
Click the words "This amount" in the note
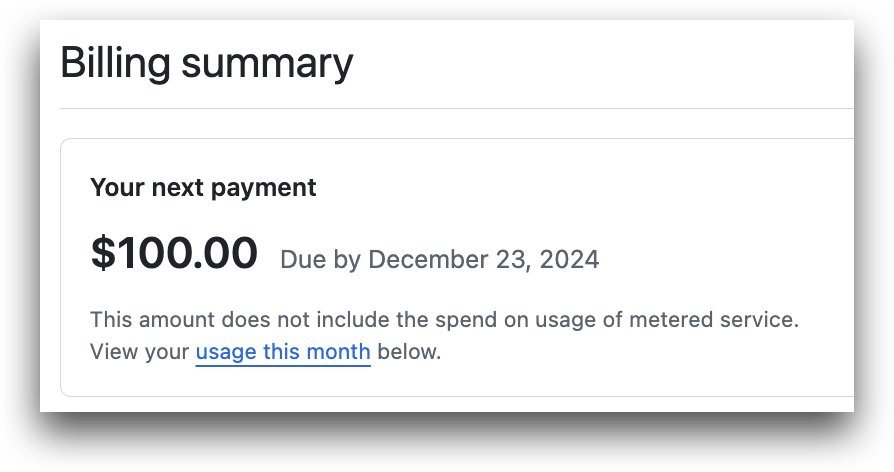pyautogui.click(x=152, y=319)
